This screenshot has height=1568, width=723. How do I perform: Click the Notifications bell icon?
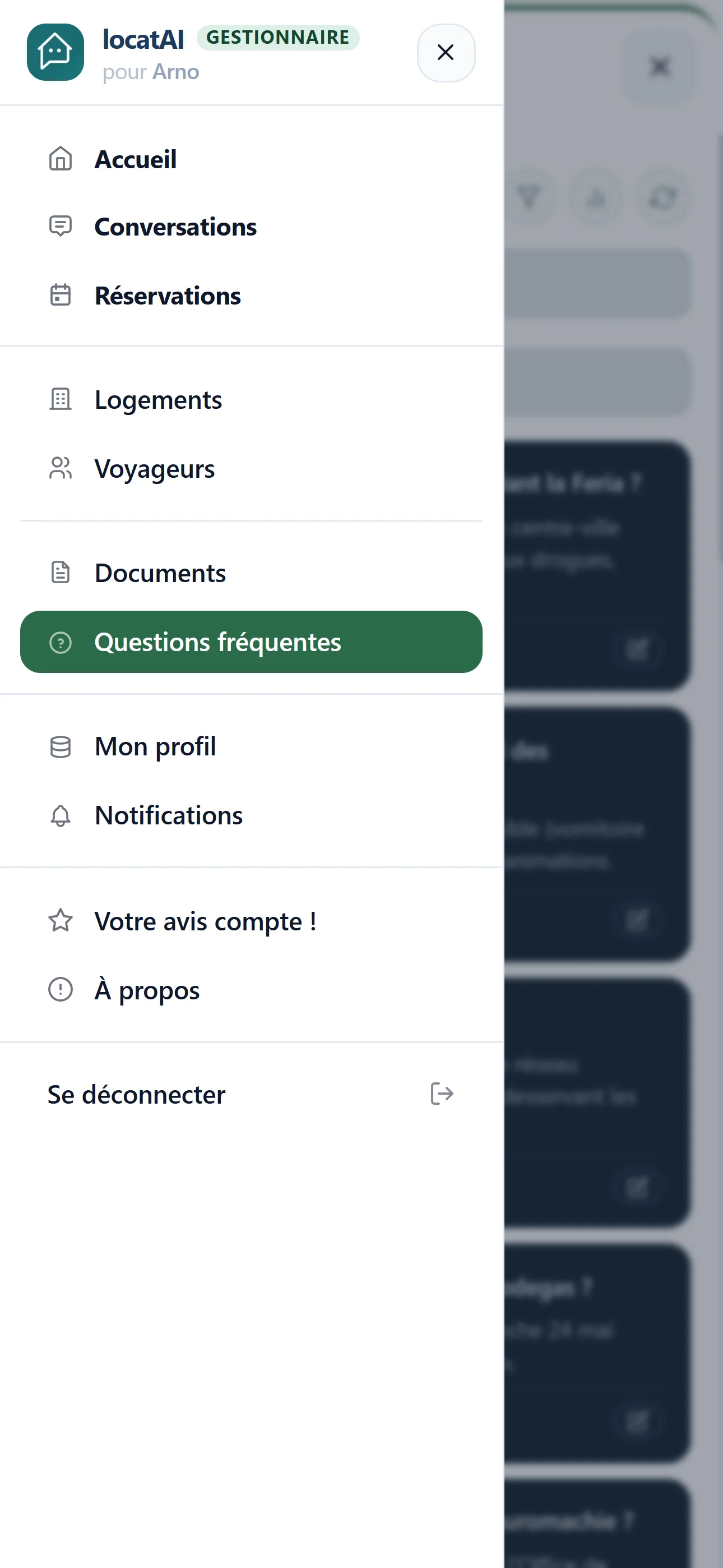point(61,815)
